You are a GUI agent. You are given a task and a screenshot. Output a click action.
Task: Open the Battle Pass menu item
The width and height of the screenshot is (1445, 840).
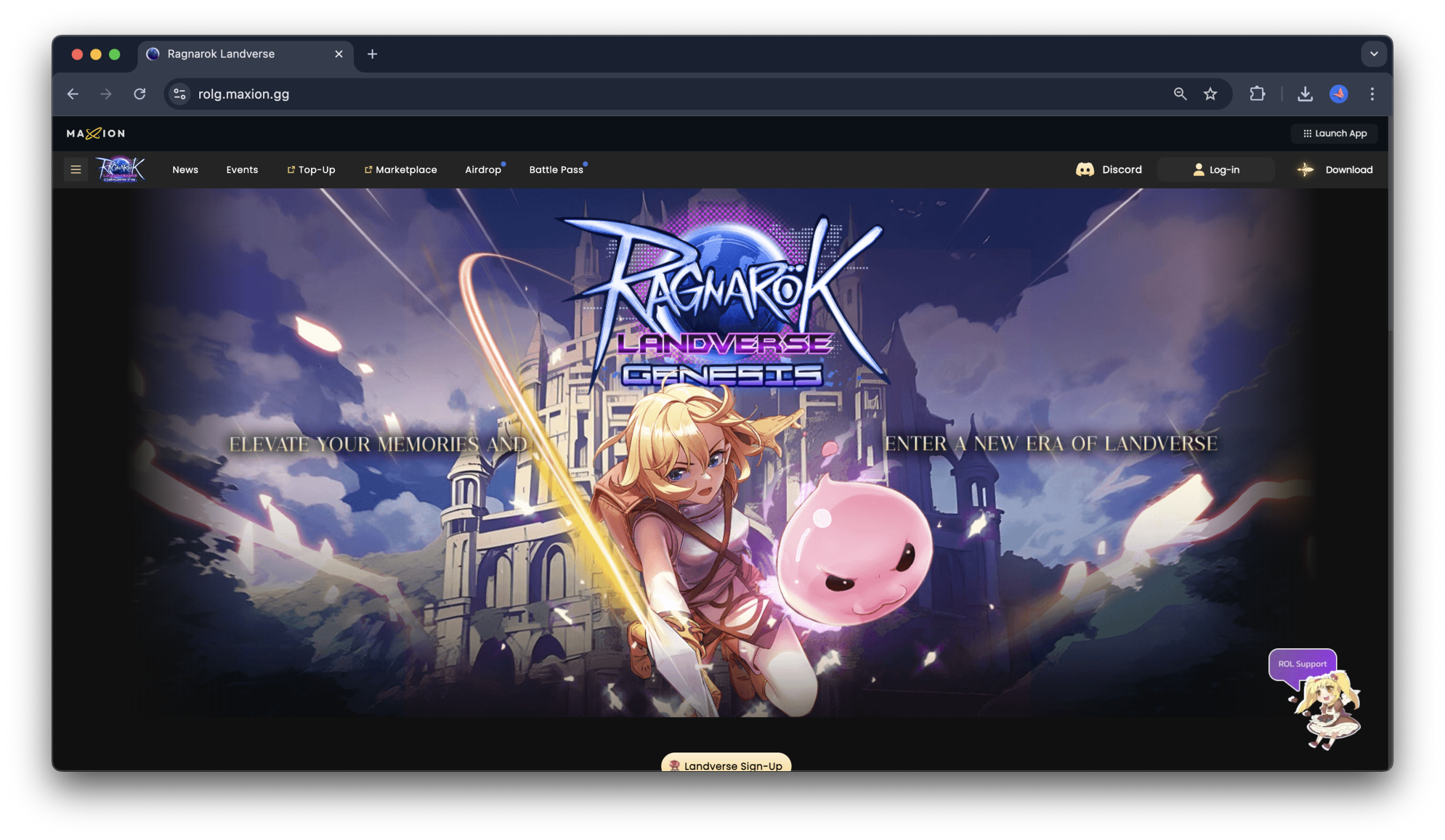[556, 170]
